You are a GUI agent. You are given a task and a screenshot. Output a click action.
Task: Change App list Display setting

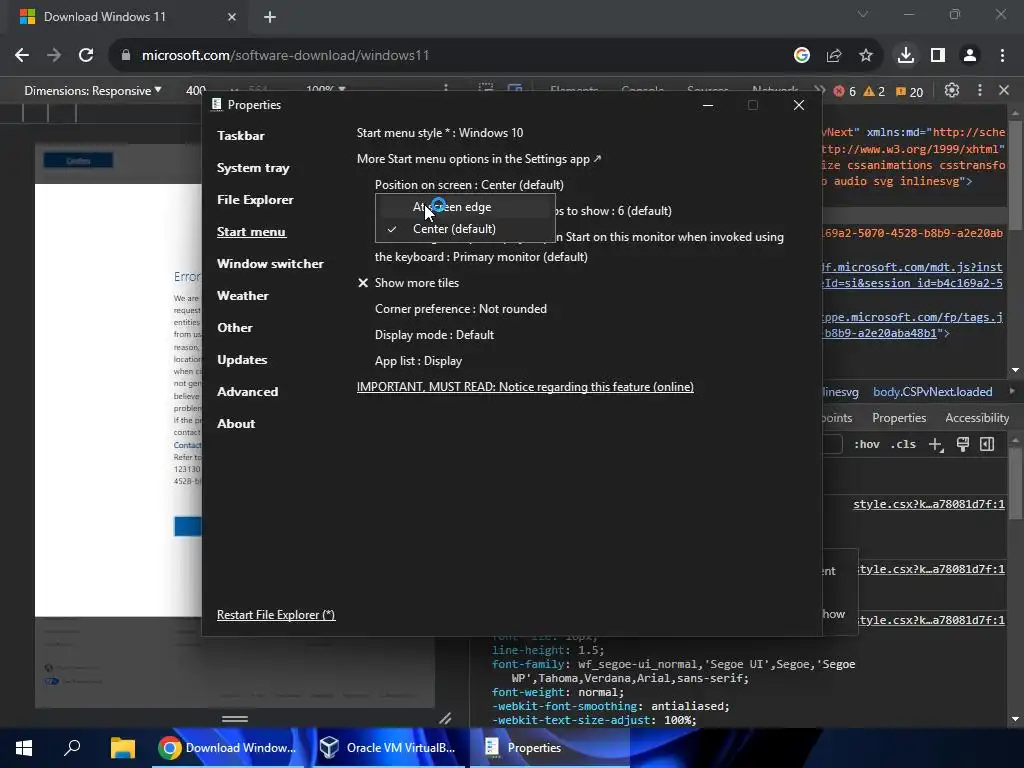pos(418,361)
